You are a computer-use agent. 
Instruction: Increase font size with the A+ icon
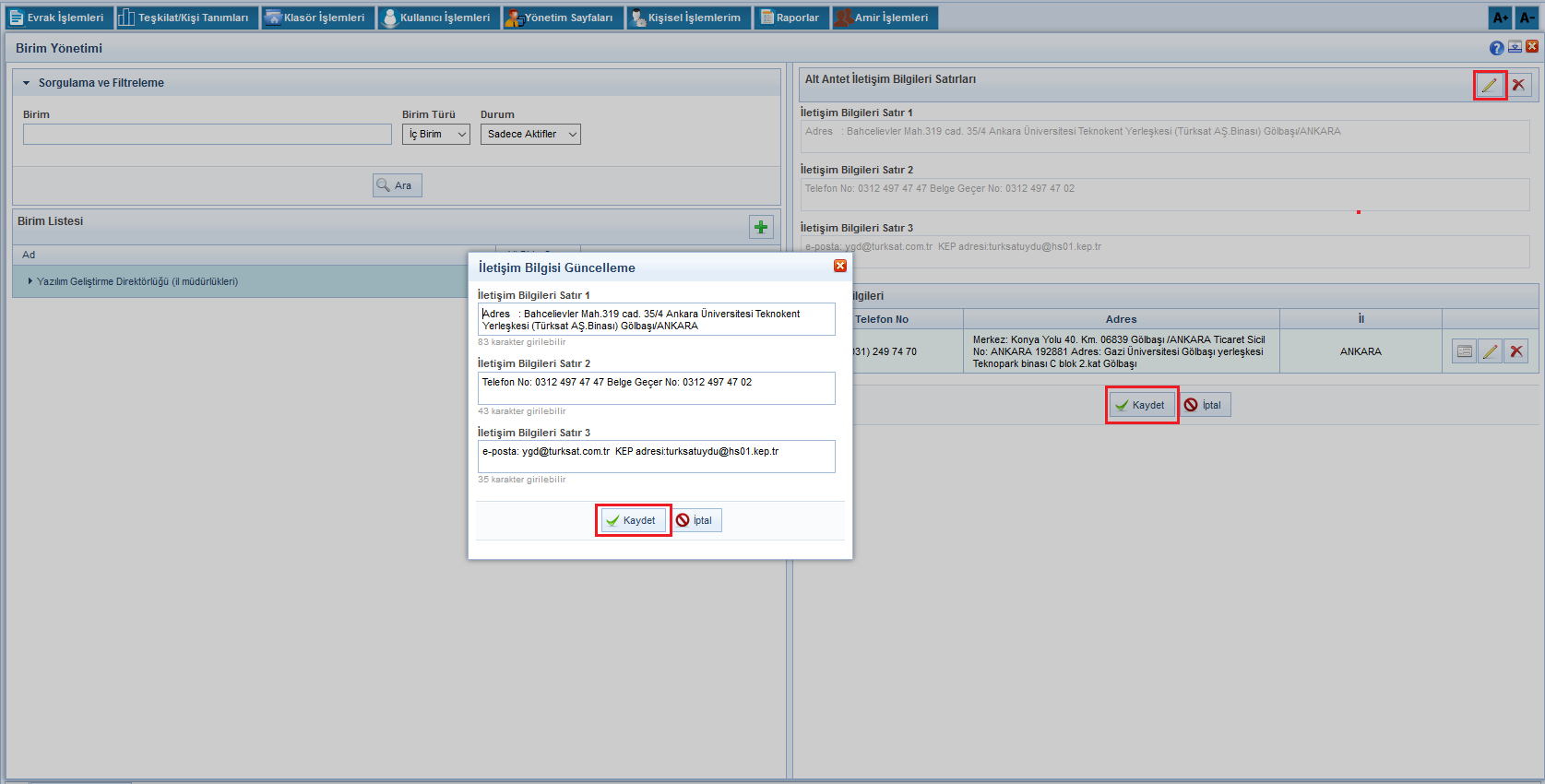tap(1501, 18)
